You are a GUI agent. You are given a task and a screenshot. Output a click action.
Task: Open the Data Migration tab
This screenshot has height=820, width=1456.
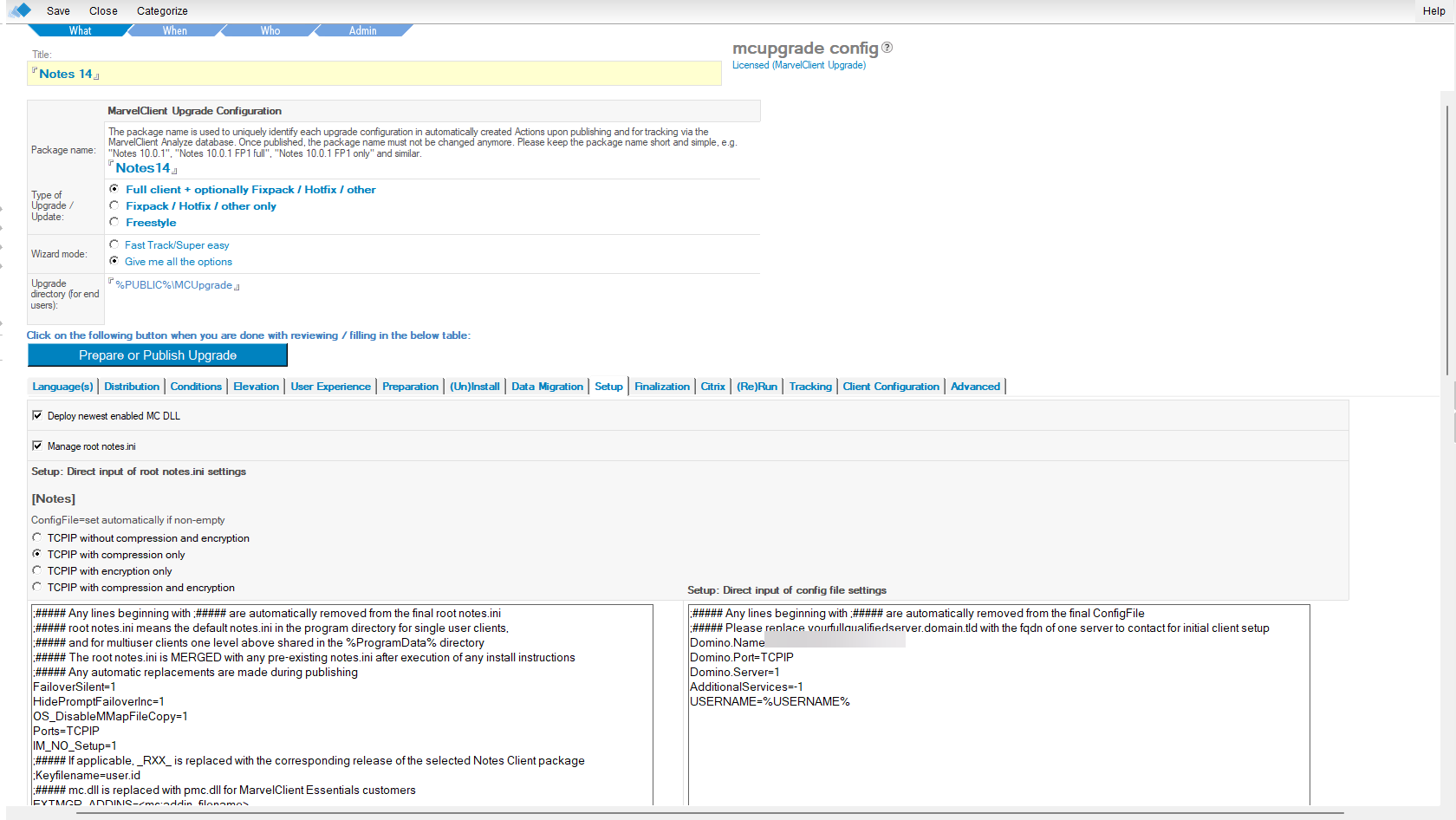(x=547, y=387)
